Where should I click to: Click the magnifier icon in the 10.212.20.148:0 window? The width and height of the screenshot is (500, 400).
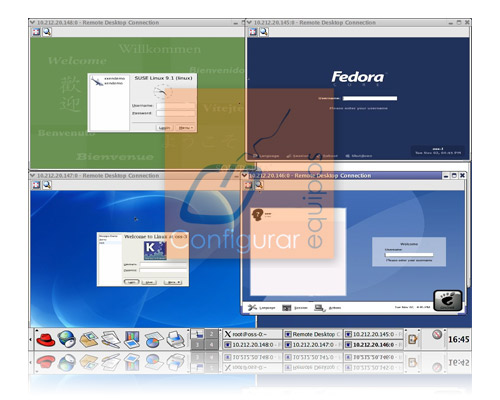point(47,32)
